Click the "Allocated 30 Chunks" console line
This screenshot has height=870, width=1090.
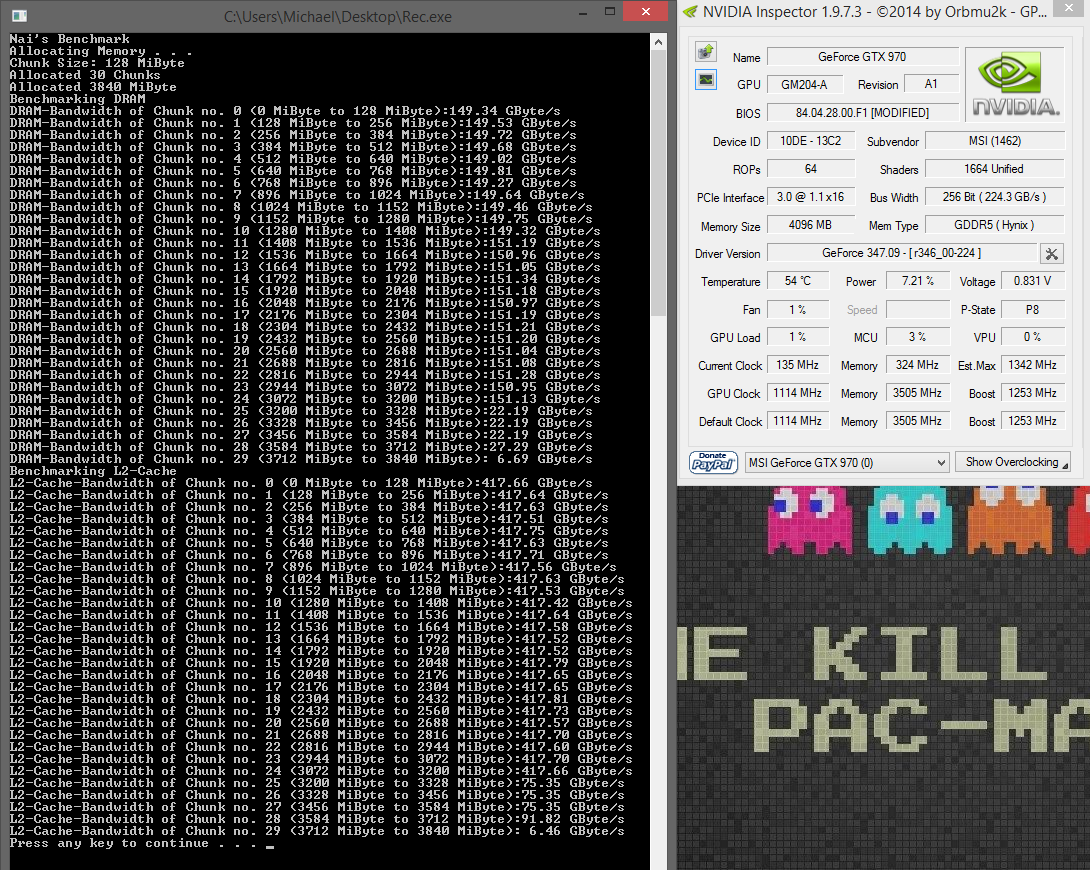coord(85,75)
